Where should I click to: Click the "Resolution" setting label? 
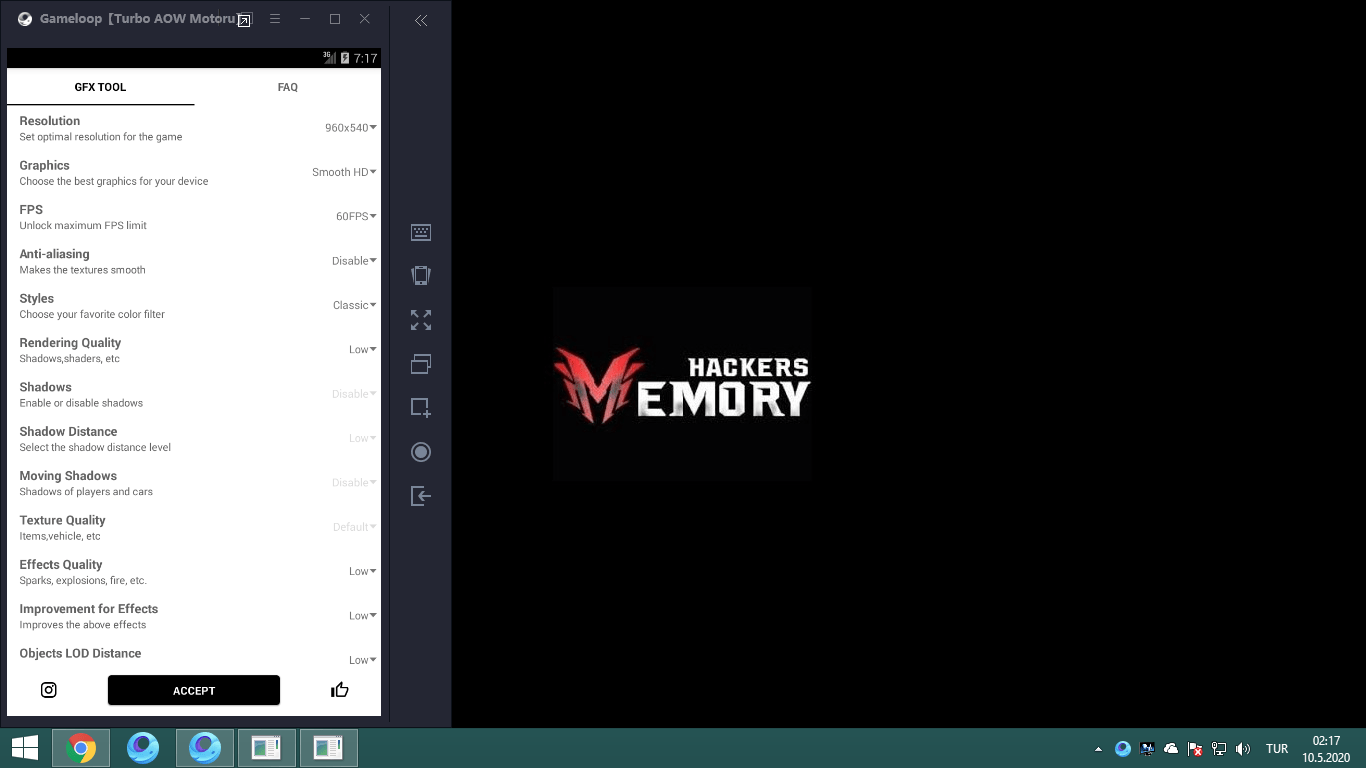[x=50, y=121]
